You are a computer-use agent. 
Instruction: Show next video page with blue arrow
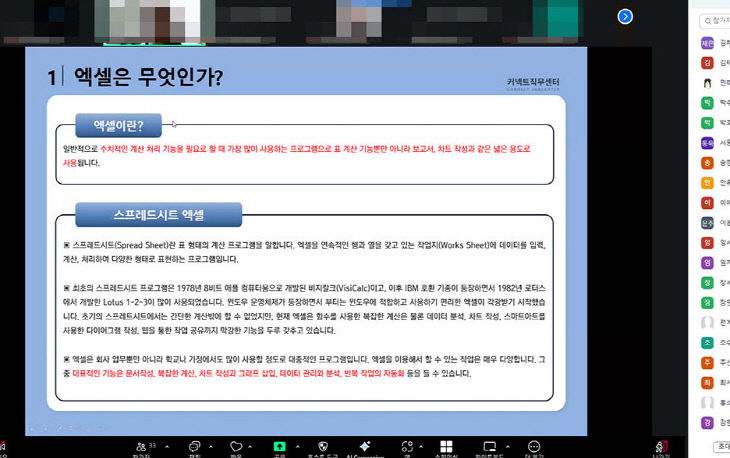pyautogui.click(x=625, y=17)
